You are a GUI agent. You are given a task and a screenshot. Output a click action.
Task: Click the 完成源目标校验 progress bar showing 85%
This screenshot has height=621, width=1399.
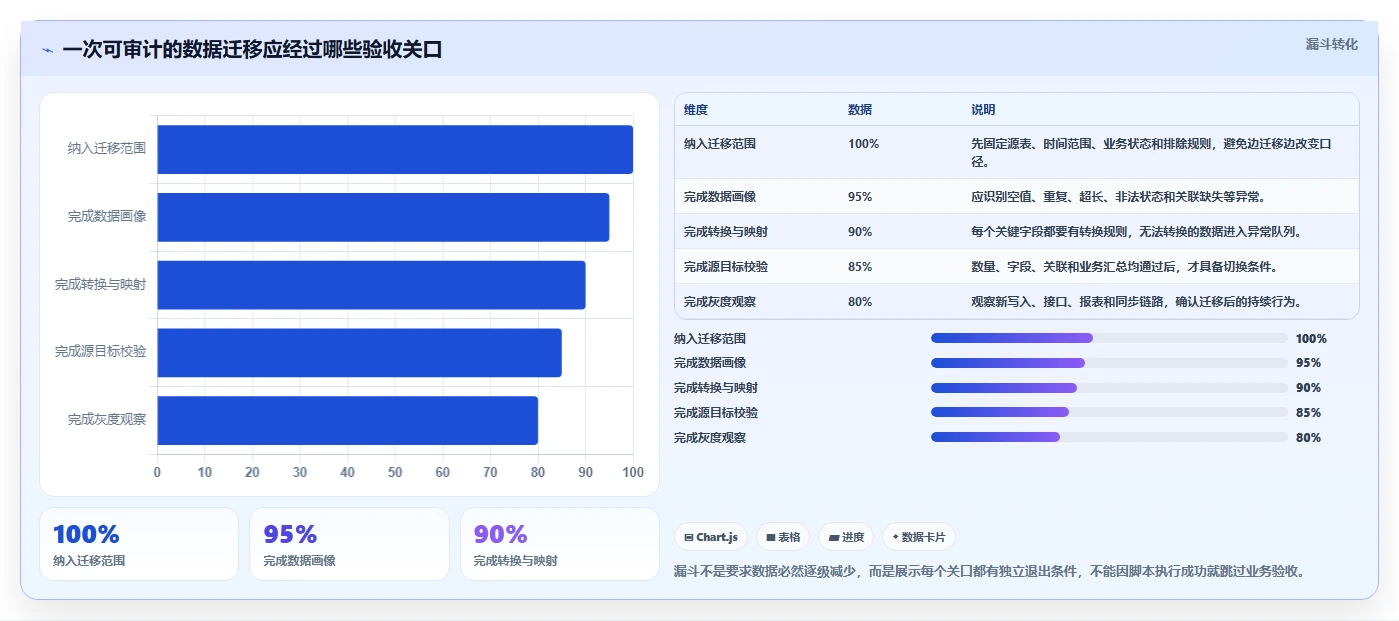(x=1109, y=412)
